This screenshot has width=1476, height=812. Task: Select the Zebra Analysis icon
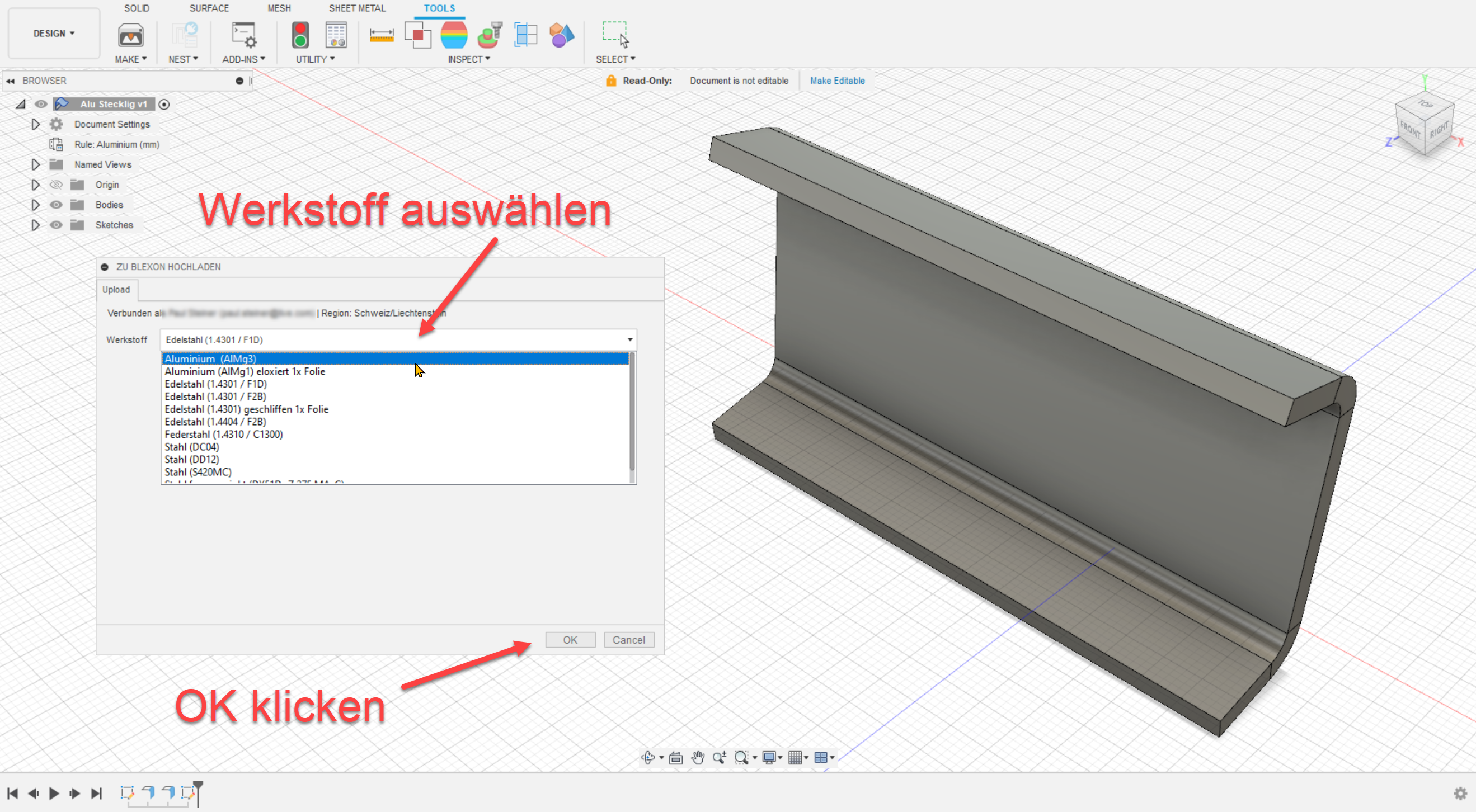point(454,35)
